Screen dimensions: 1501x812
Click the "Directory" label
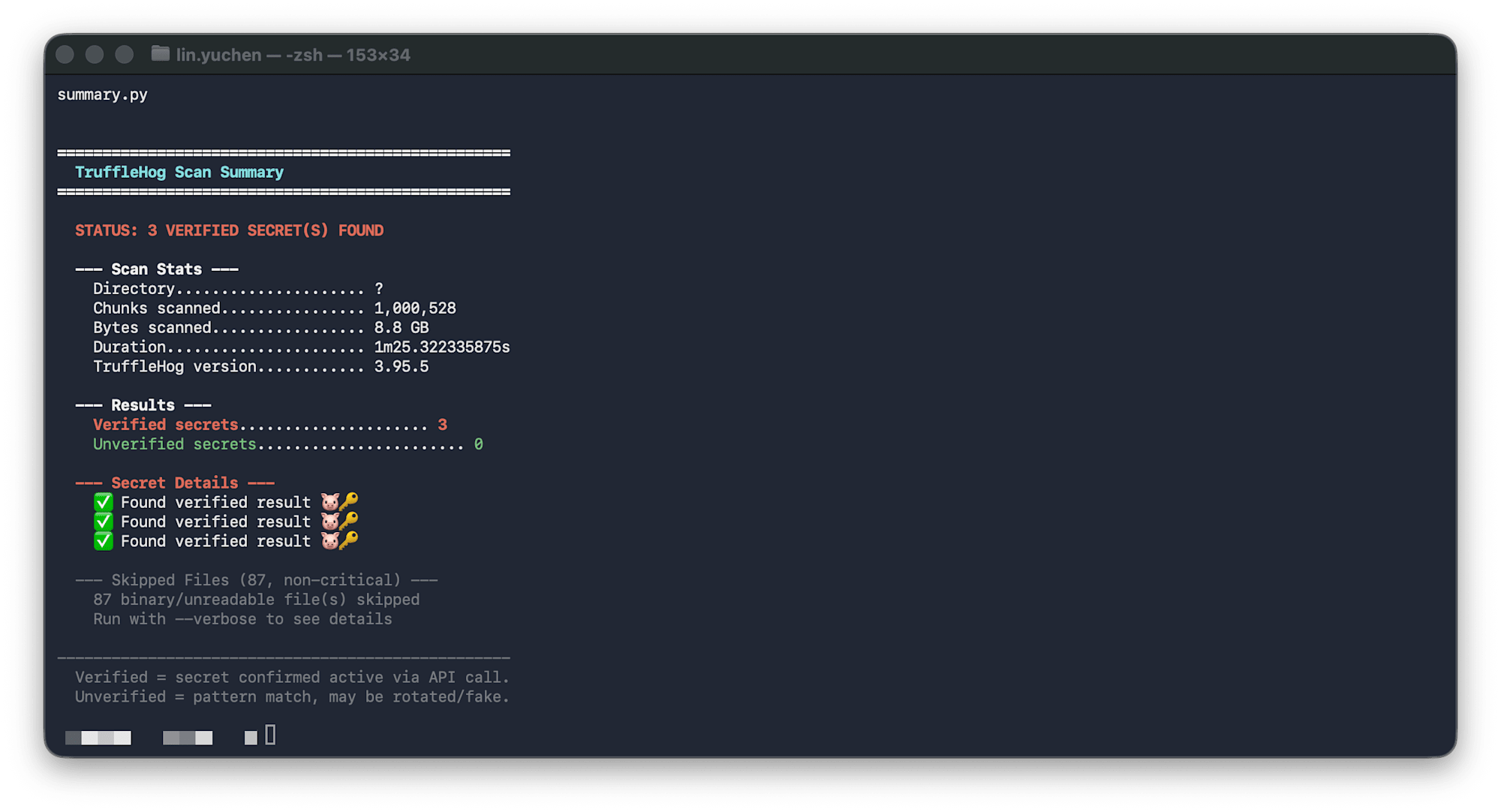point(134,289)
